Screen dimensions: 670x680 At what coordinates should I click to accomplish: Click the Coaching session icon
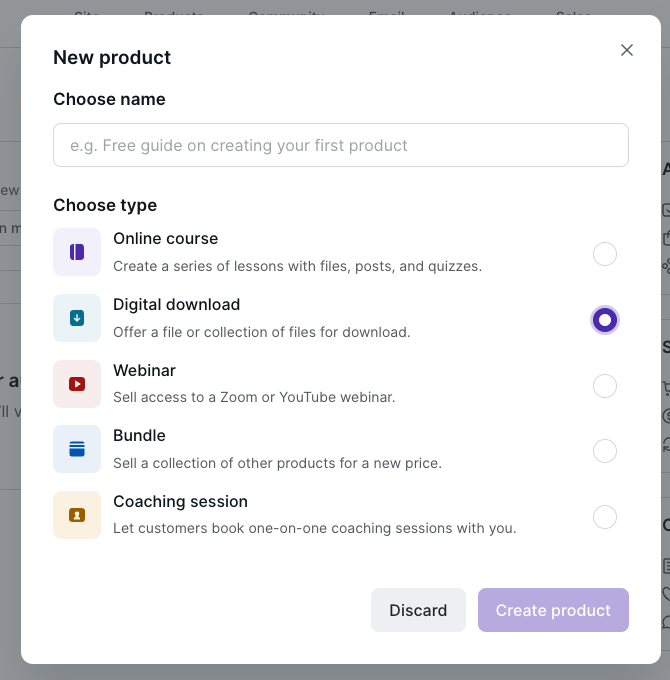[x=77, y=515]
